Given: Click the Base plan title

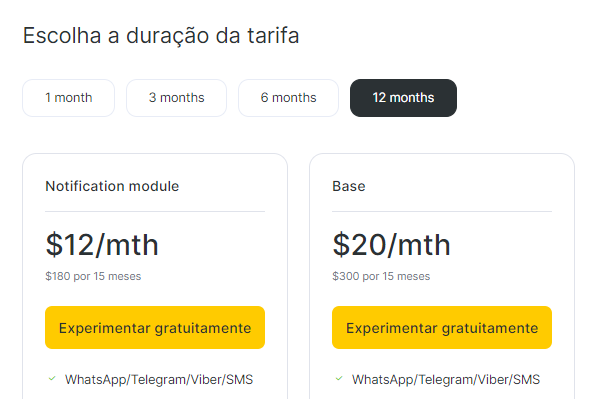Looking at the screenshot, I should (x=349, y=186).
